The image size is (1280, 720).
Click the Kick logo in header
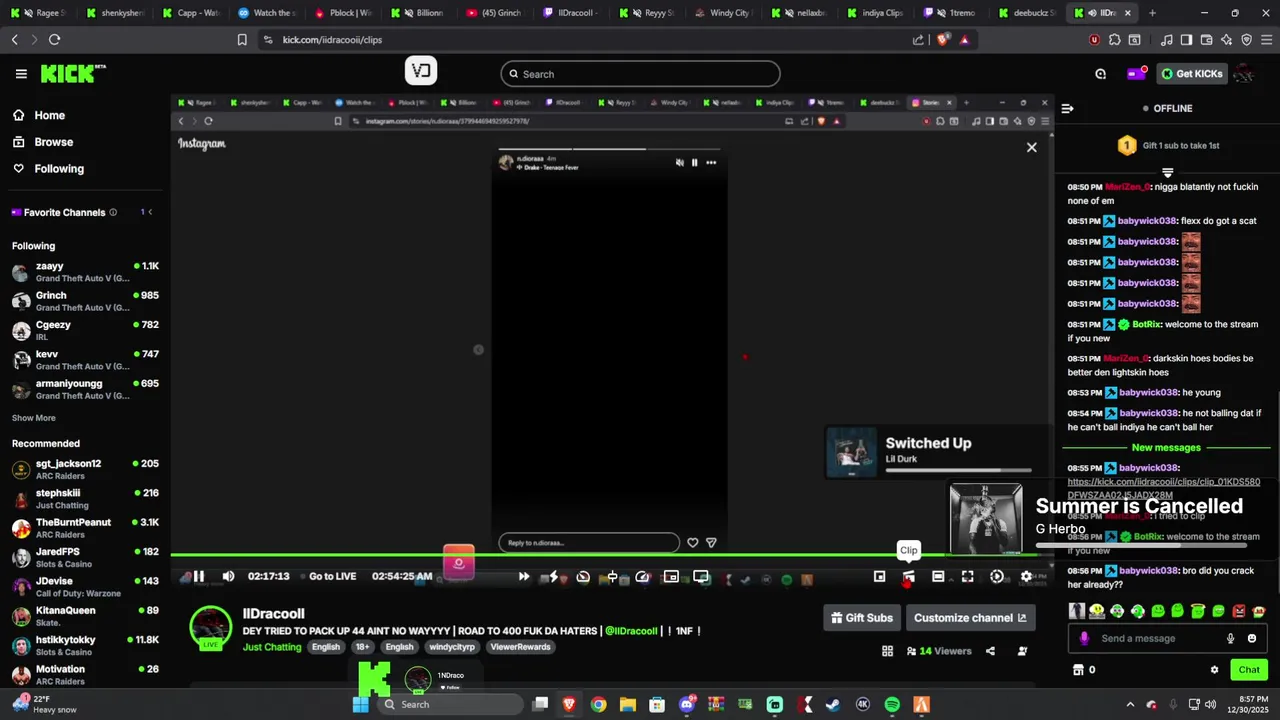pos(72,74)
